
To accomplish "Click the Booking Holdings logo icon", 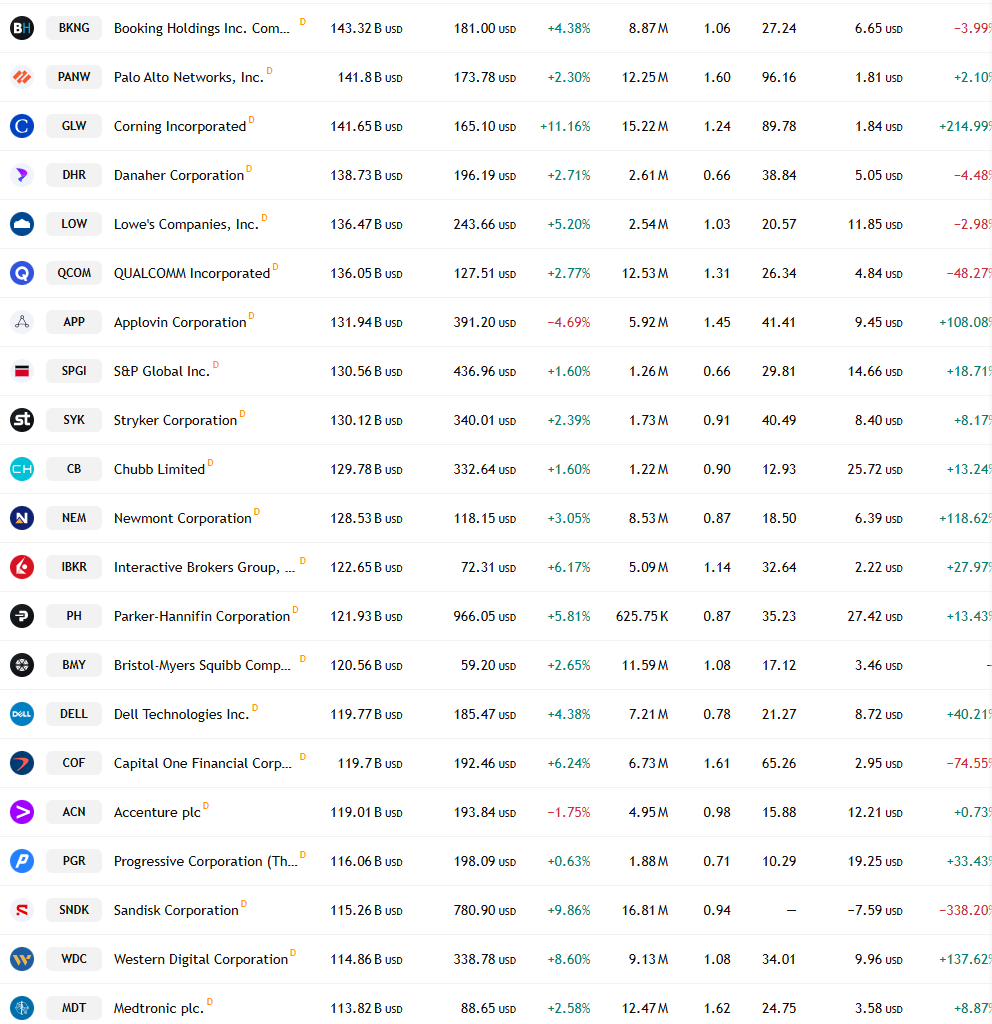I will tap(22, 28).
